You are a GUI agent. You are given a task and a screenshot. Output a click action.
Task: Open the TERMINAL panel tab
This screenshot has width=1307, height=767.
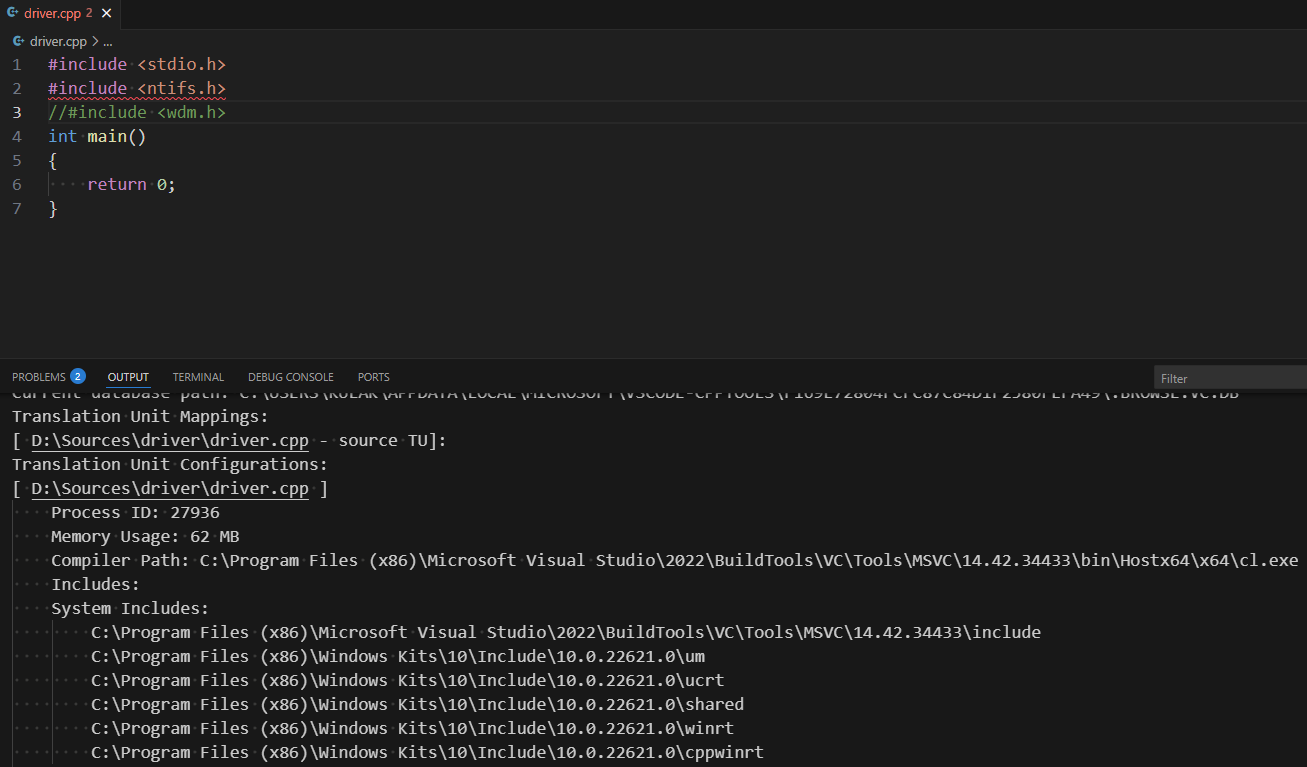point(198,377)
